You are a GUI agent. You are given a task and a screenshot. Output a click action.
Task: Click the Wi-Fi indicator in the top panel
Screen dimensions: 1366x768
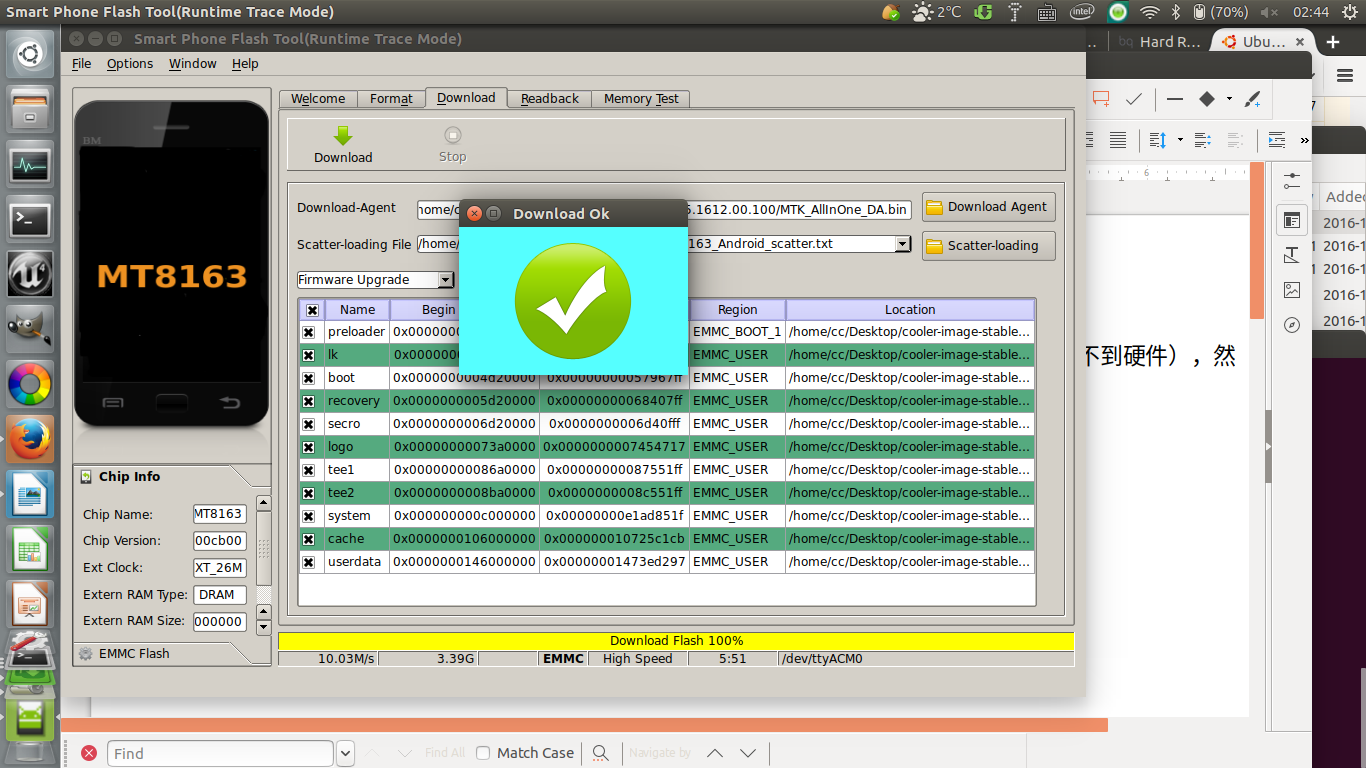pos(1150,12)
